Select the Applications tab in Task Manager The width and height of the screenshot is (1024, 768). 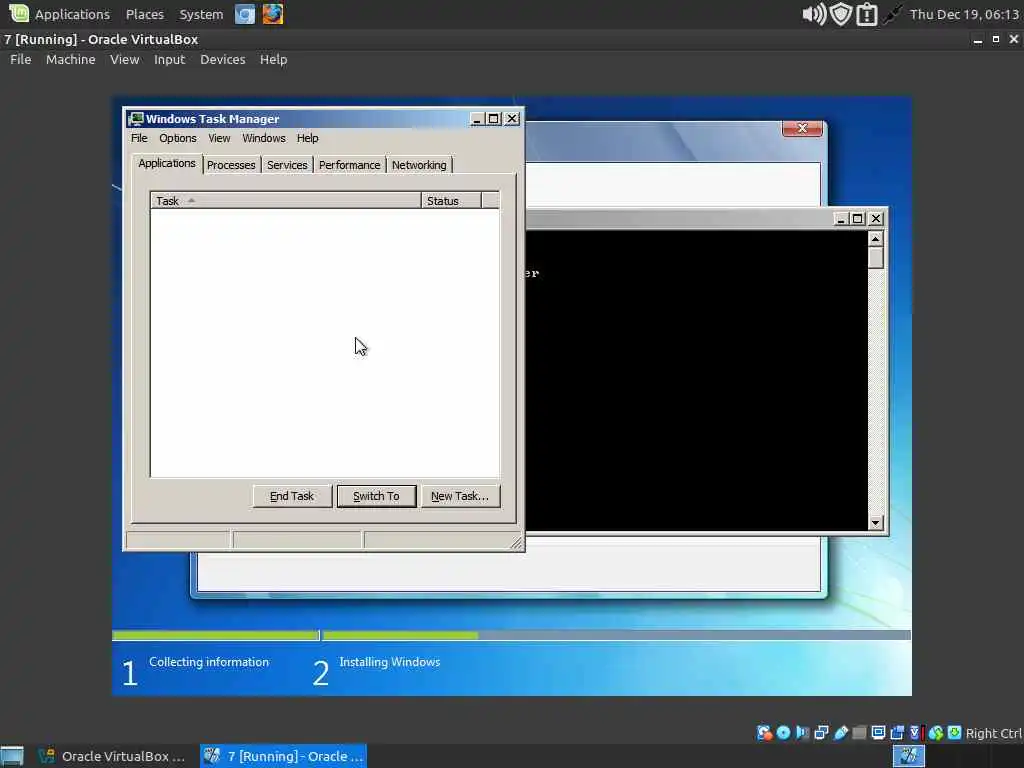(x=167, y=163)
